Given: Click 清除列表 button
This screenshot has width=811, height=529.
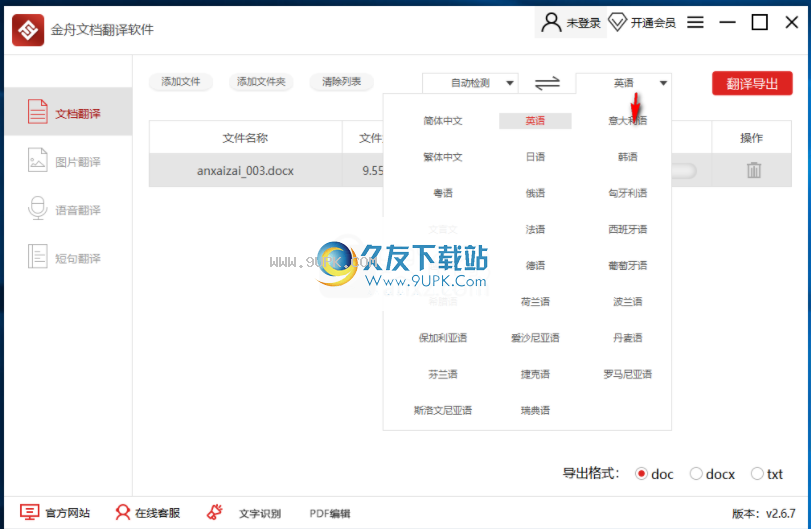Looking at the screenshot, I should pyautogui.click(x=341, y=82).
